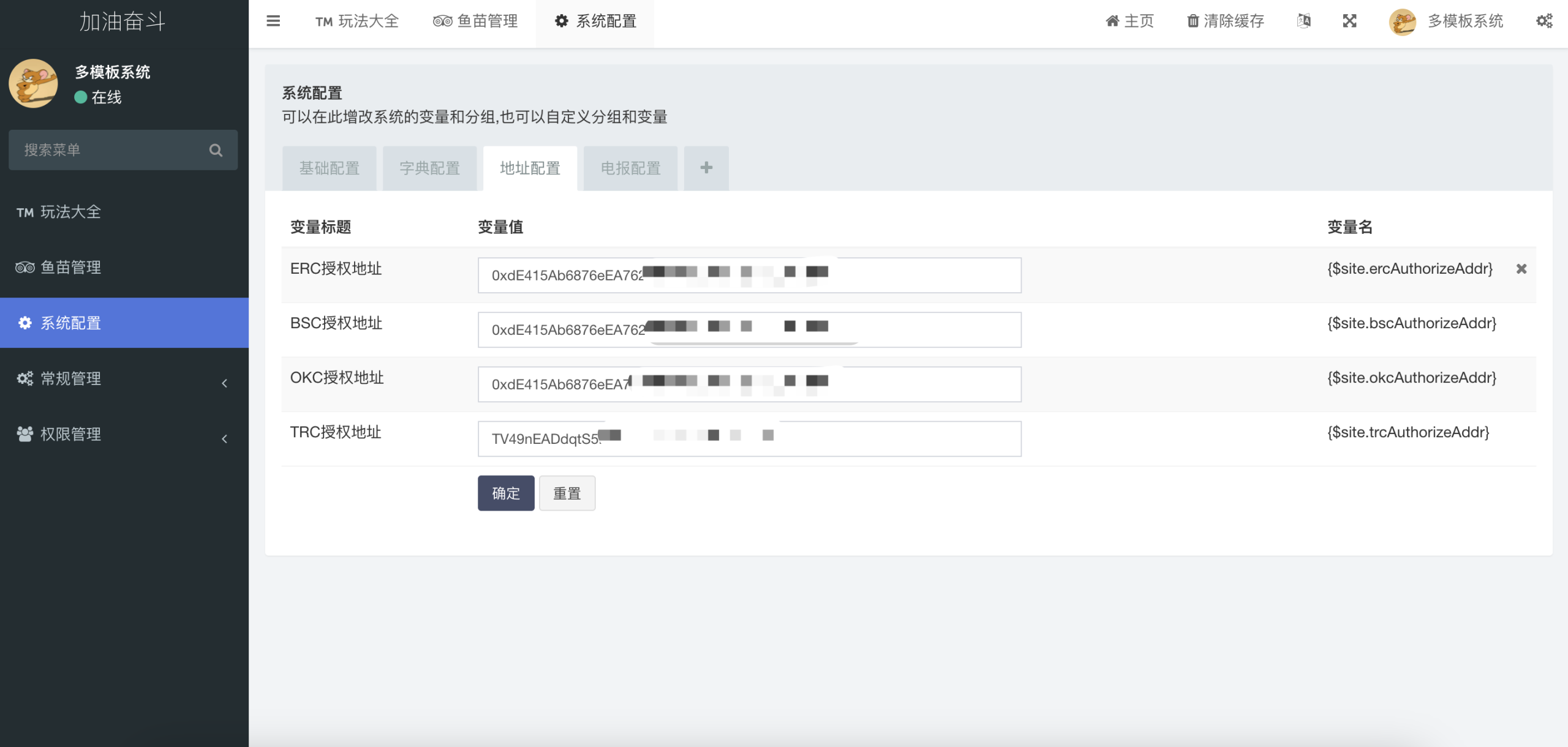Image resolution: width=1568 pixels, height=747 pixels.
Task: Open settings cogs icon at top right
Action: (x=1544, y=21)
